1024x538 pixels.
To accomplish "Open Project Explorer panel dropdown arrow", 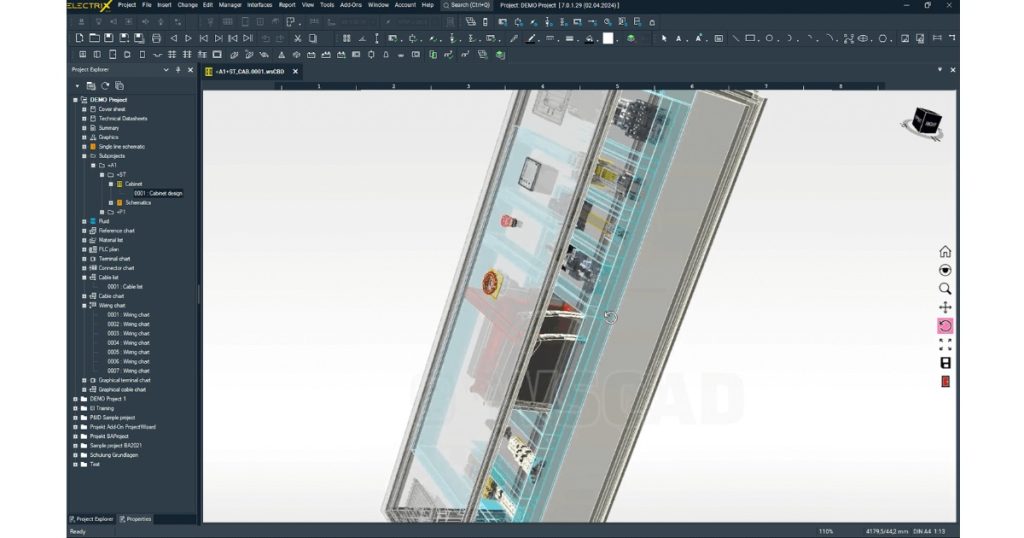I will click(x=166, y=69).
